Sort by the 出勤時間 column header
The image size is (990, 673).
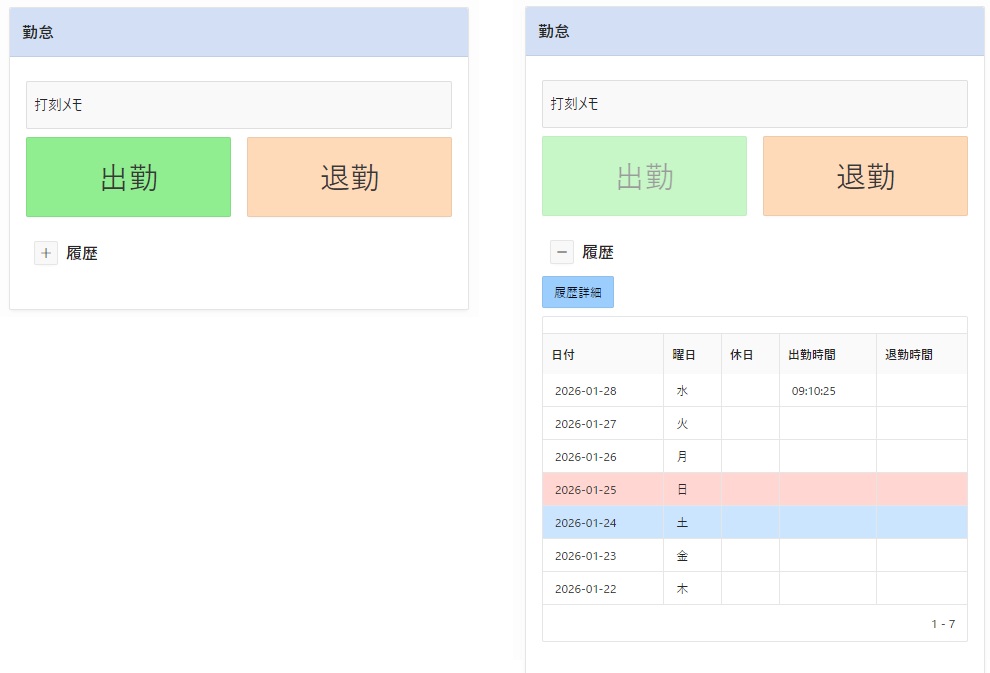pos(812,354)
